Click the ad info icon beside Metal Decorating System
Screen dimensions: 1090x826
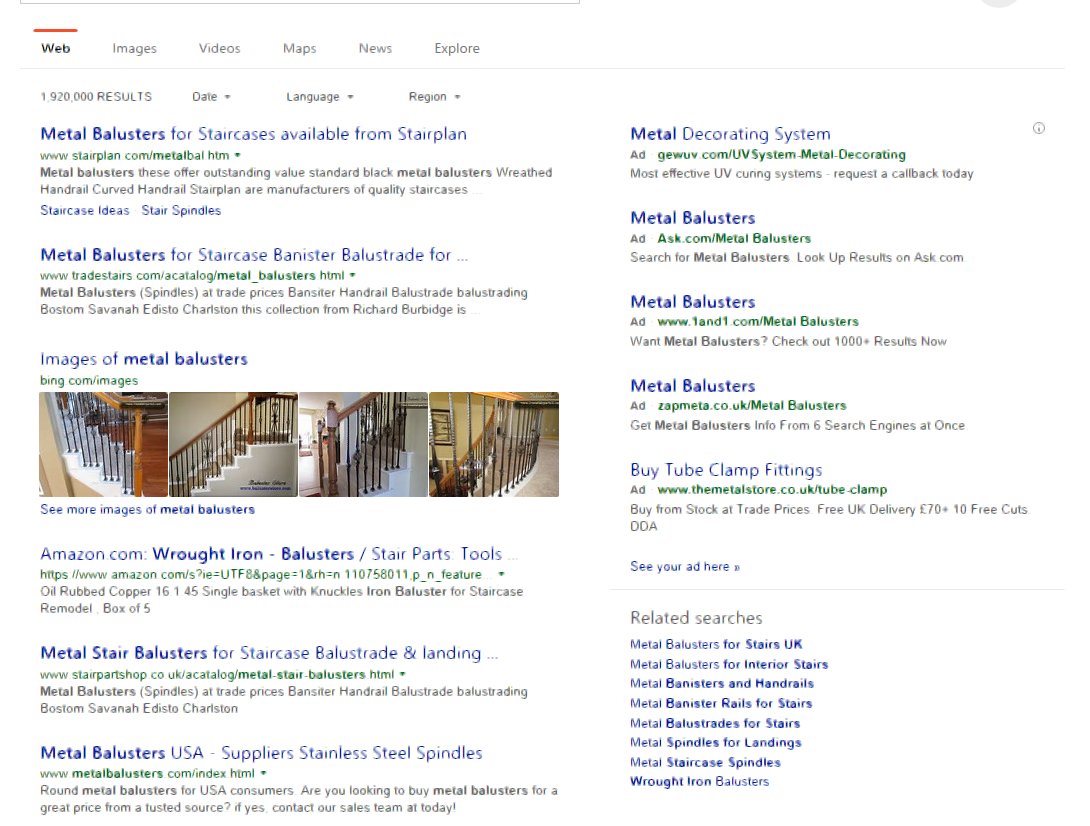click(1038, 128)
